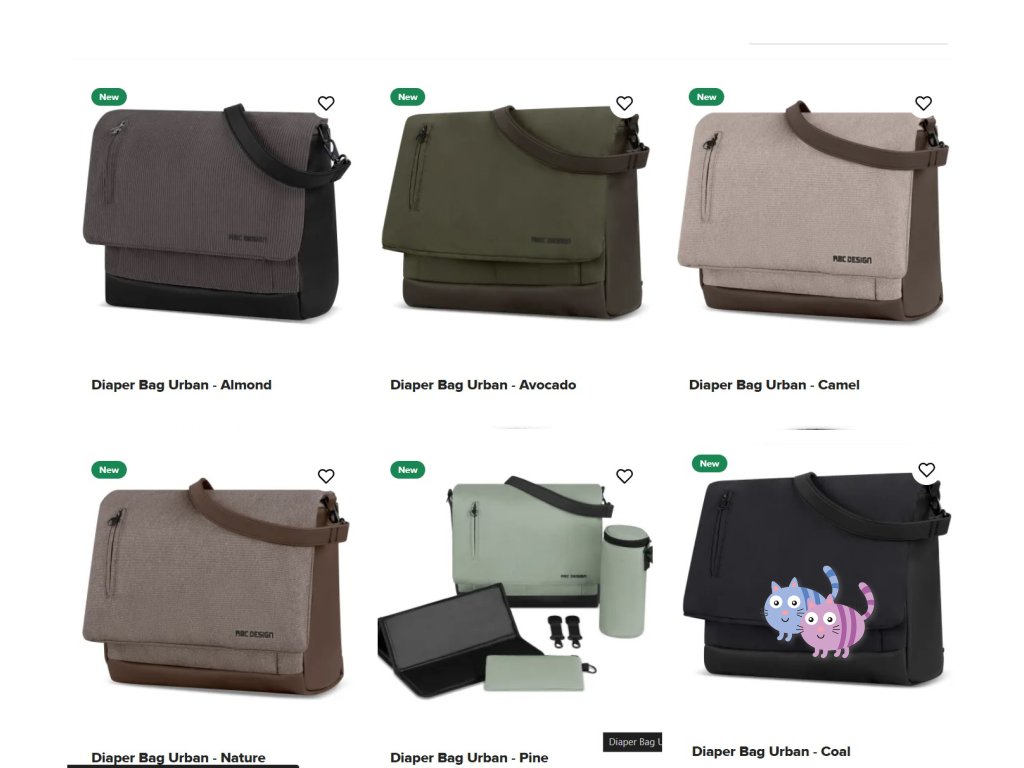Open Diaper Bag Urban - Coal title
1024x768 pixels.
(771, 751)
